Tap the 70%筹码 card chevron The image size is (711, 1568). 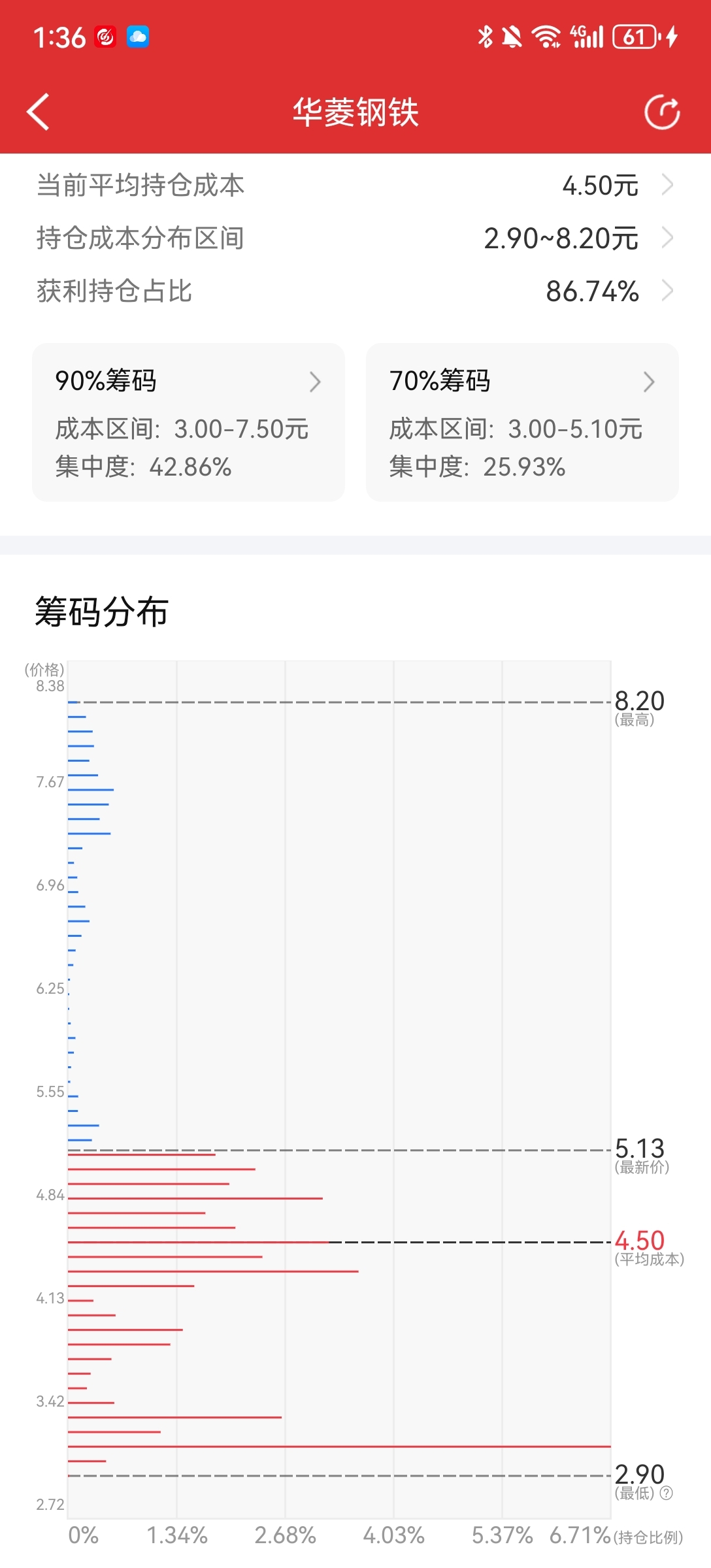point(648,382)
